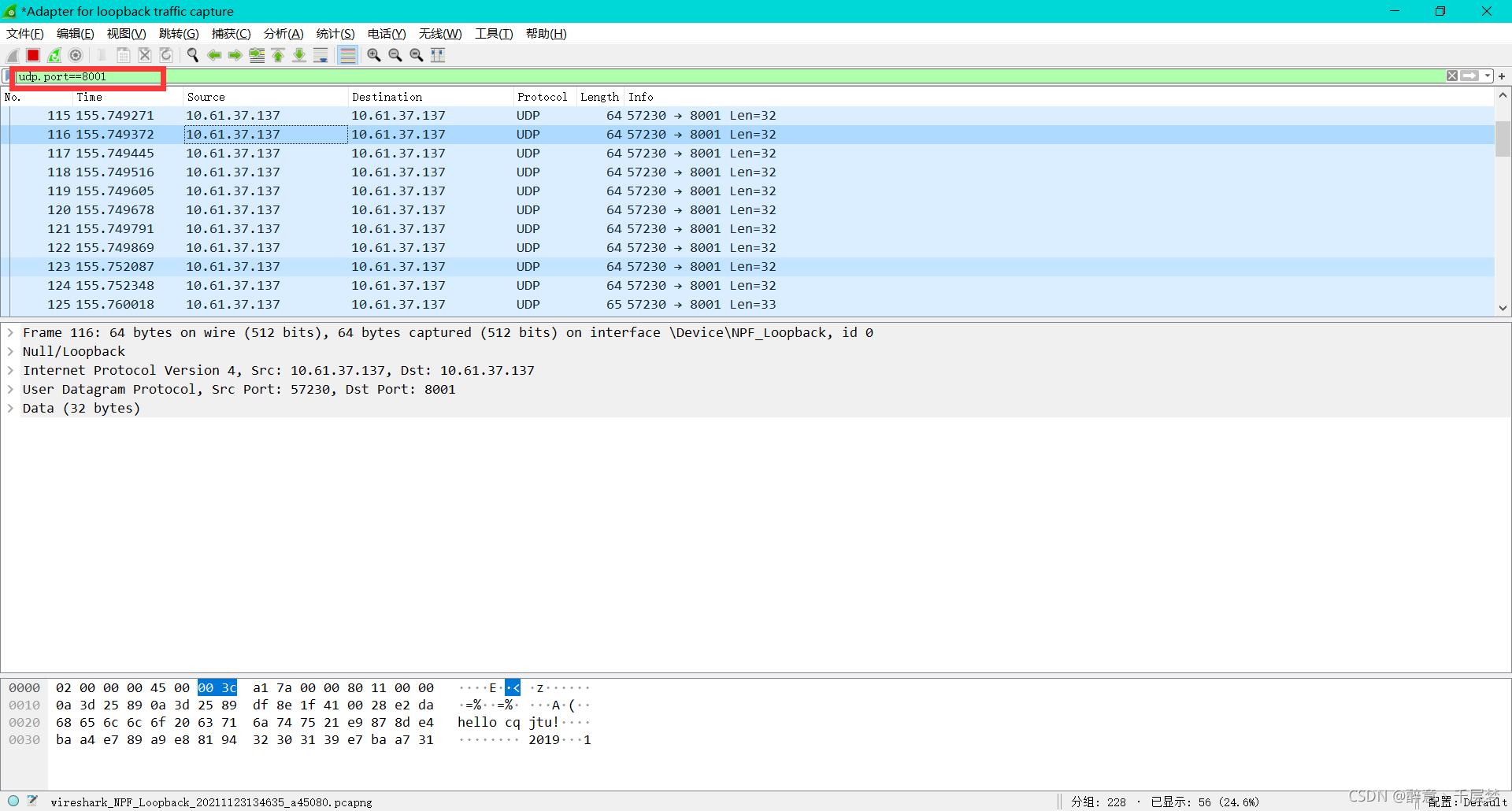Clear the display filter with X button
The height and width of the screenshot is (811, 1512).
tap(1452, 76)
